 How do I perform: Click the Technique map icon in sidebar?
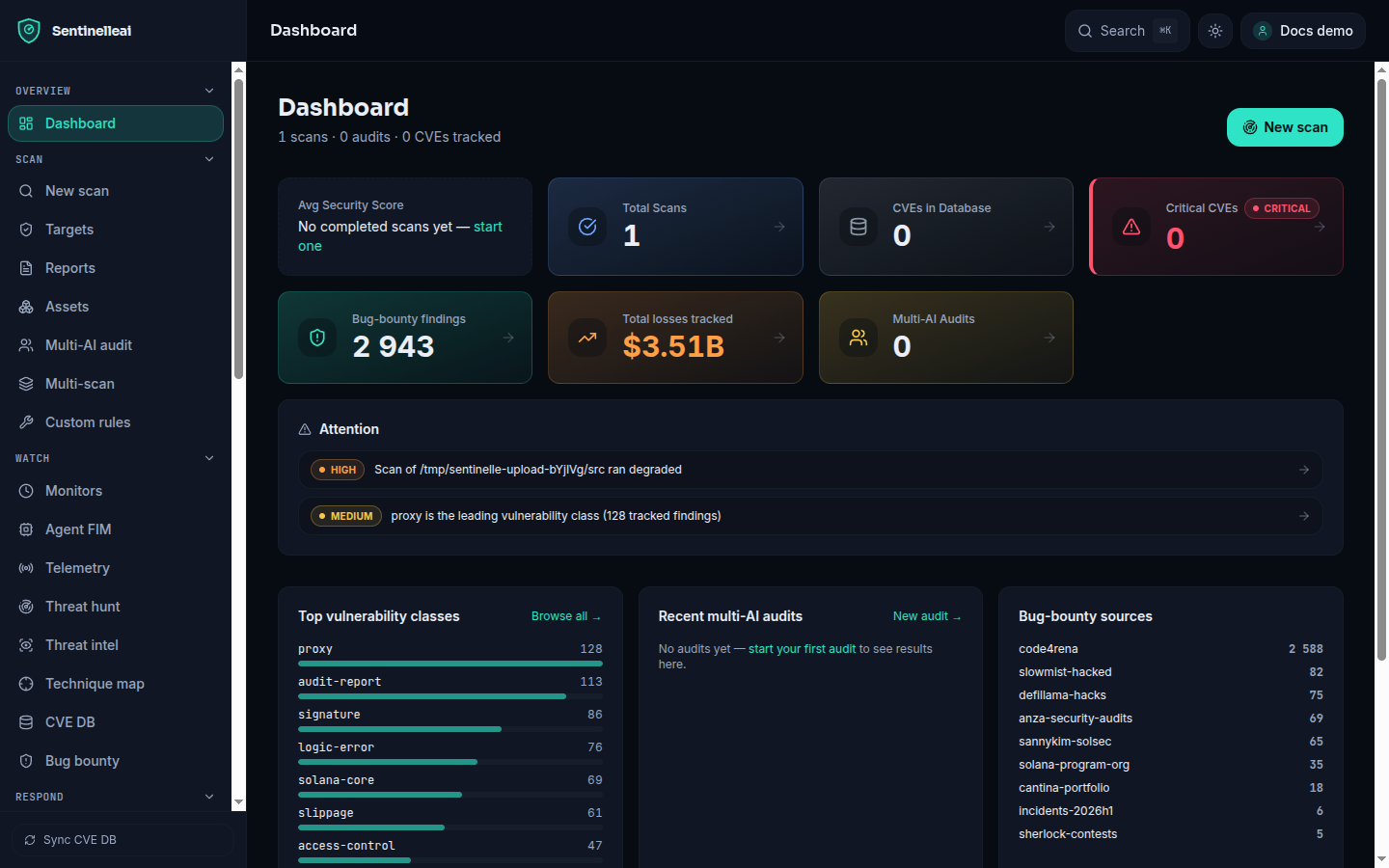coord(26,684)
